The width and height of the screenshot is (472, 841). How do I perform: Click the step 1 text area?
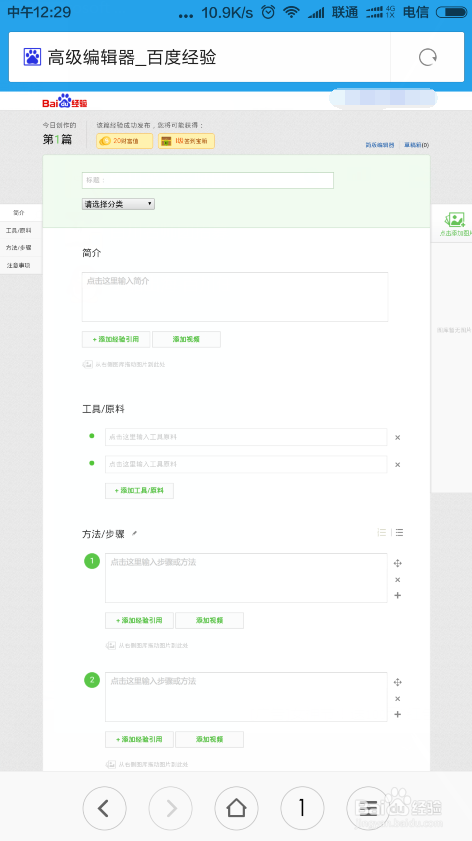click(246, 578)
